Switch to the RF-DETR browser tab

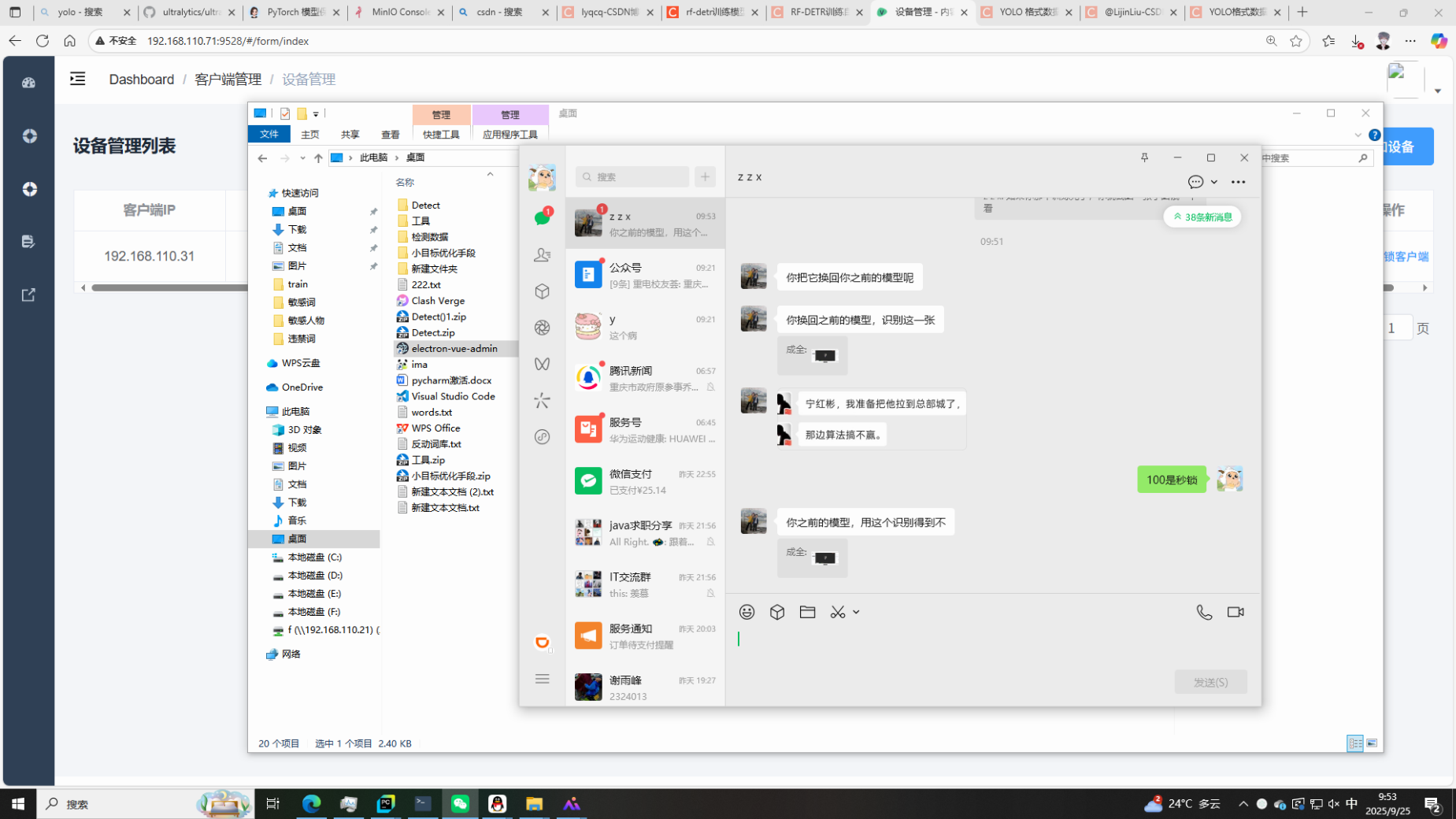pyautogui.click(x=818, y=13)
